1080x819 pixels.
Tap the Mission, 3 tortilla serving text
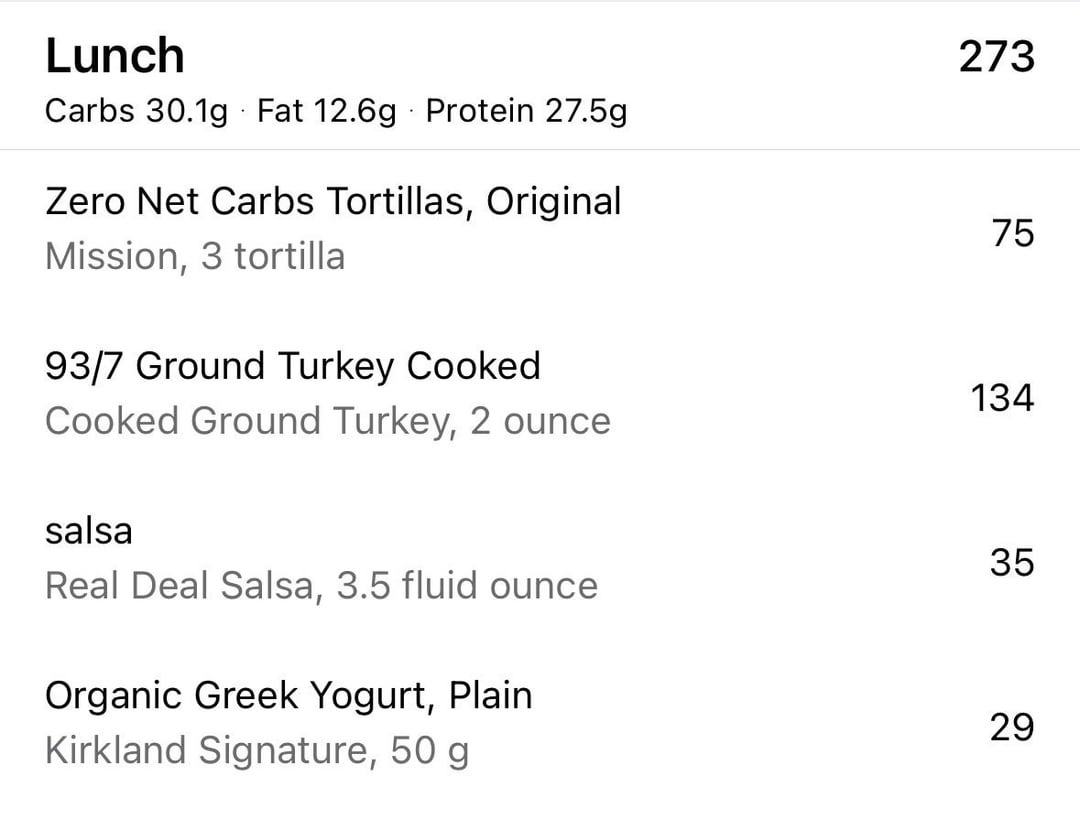click(x=195, y=257)
